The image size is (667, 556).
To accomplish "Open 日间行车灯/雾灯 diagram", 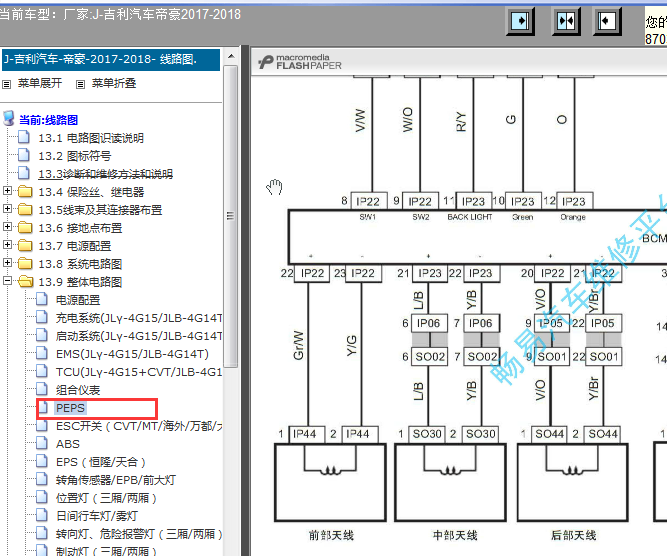I will click(97, 516).
